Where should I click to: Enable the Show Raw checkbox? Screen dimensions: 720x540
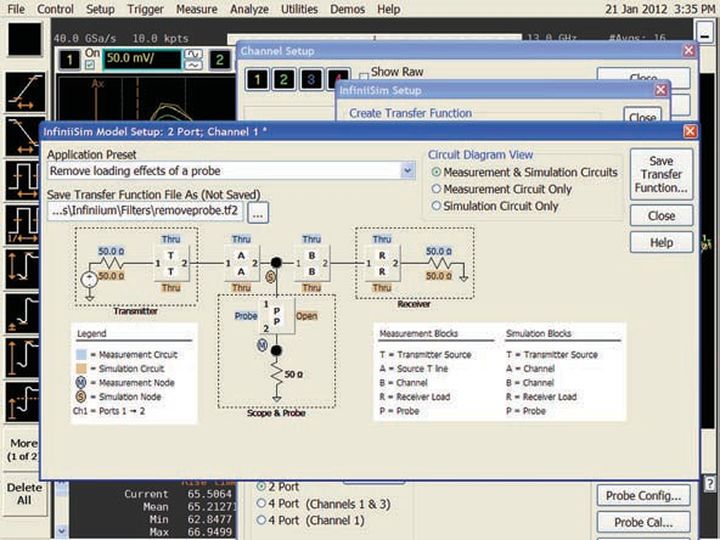(x=364, y=76)
